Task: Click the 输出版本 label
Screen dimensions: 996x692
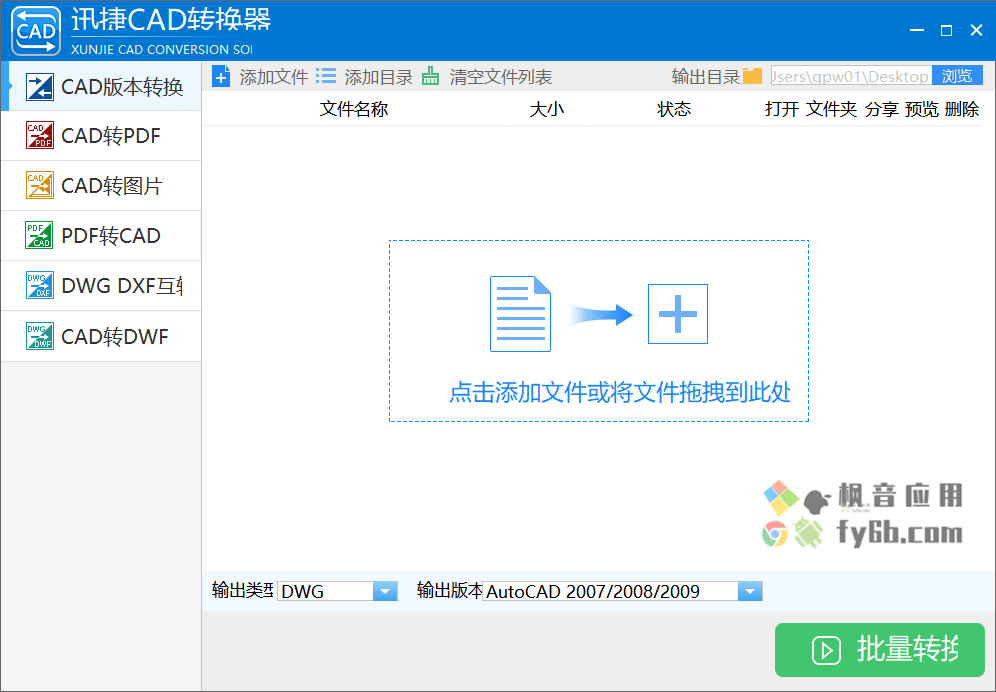Action: coord(449,590)
